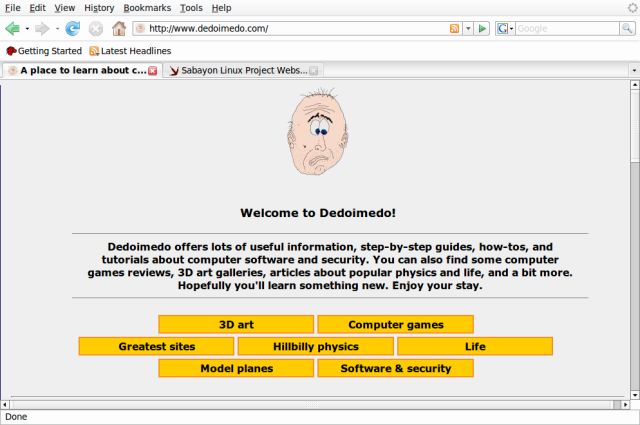Open the Help menu
640x425 pixels.
coord(222,8)
